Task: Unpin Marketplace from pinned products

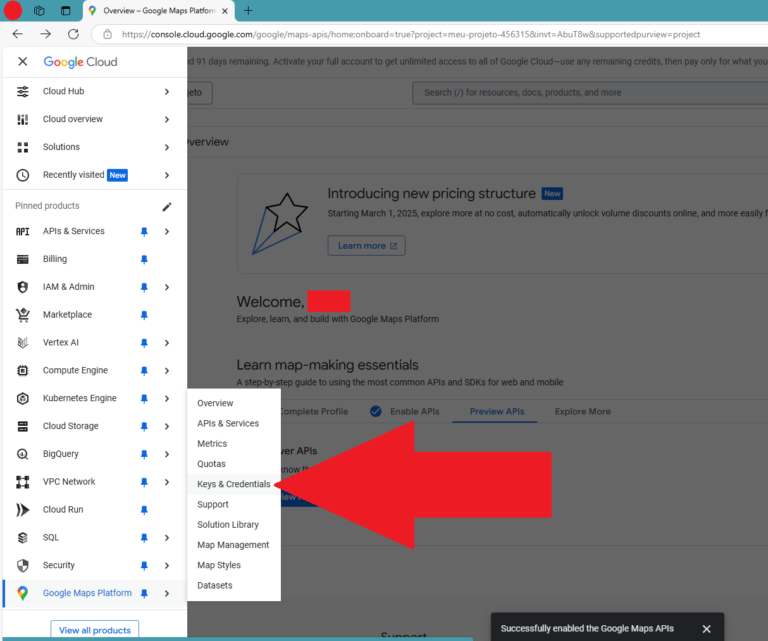Action: click(144, 315)
